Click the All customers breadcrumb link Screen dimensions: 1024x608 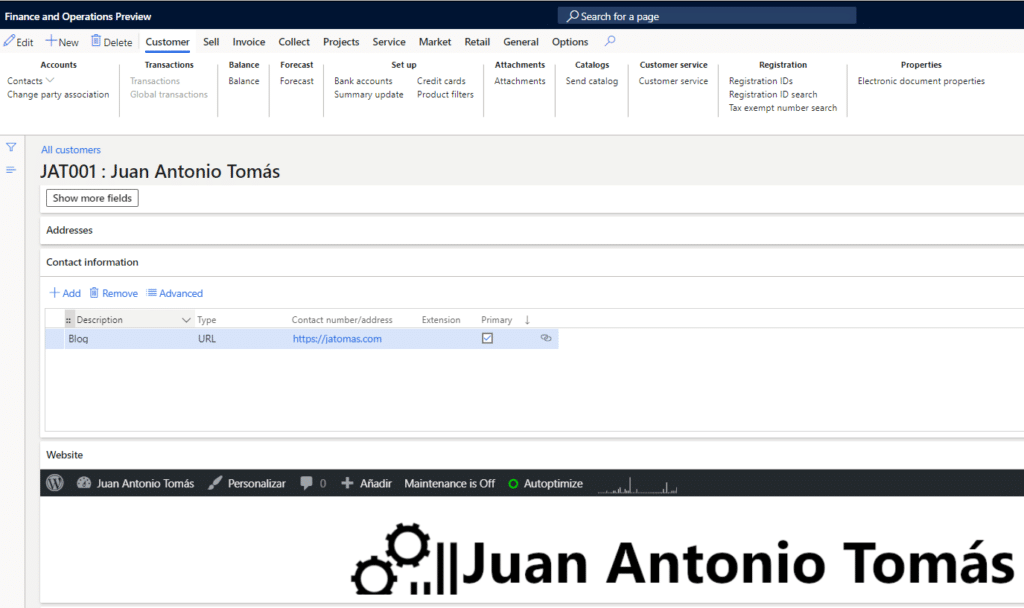coord(71,150)
